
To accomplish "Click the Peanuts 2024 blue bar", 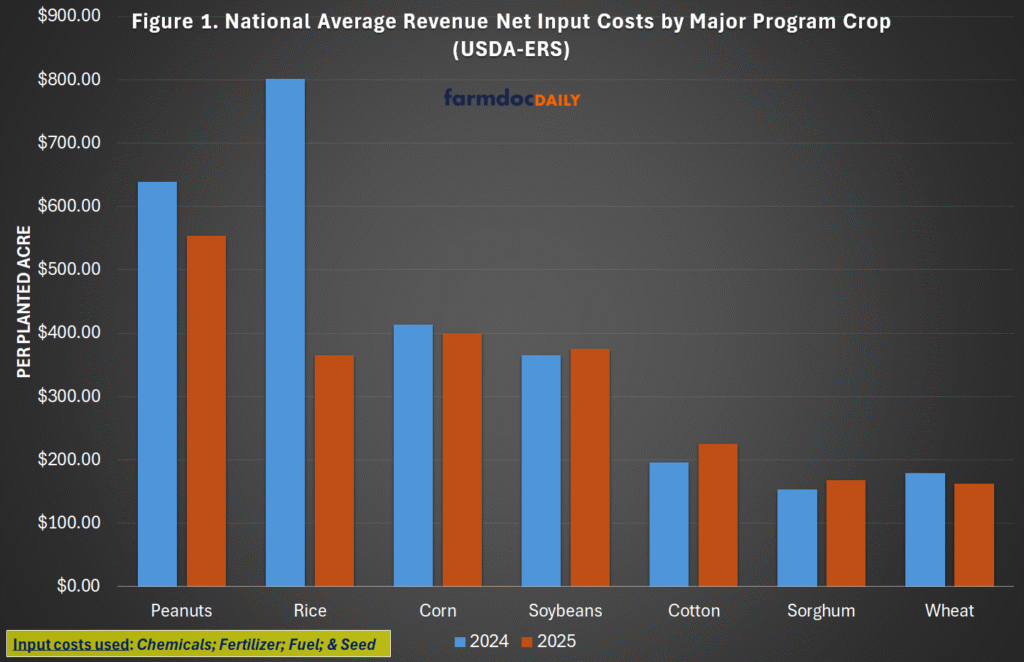I will (155, 380).
